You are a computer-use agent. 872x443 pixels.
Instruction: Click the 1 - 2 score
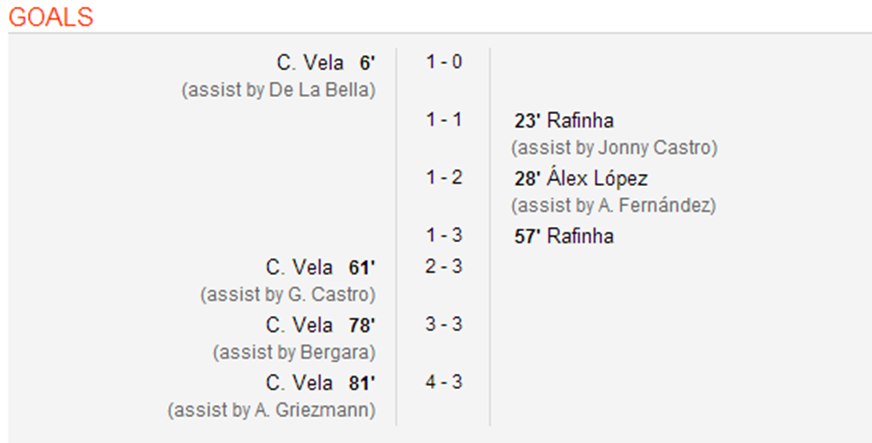444,178
